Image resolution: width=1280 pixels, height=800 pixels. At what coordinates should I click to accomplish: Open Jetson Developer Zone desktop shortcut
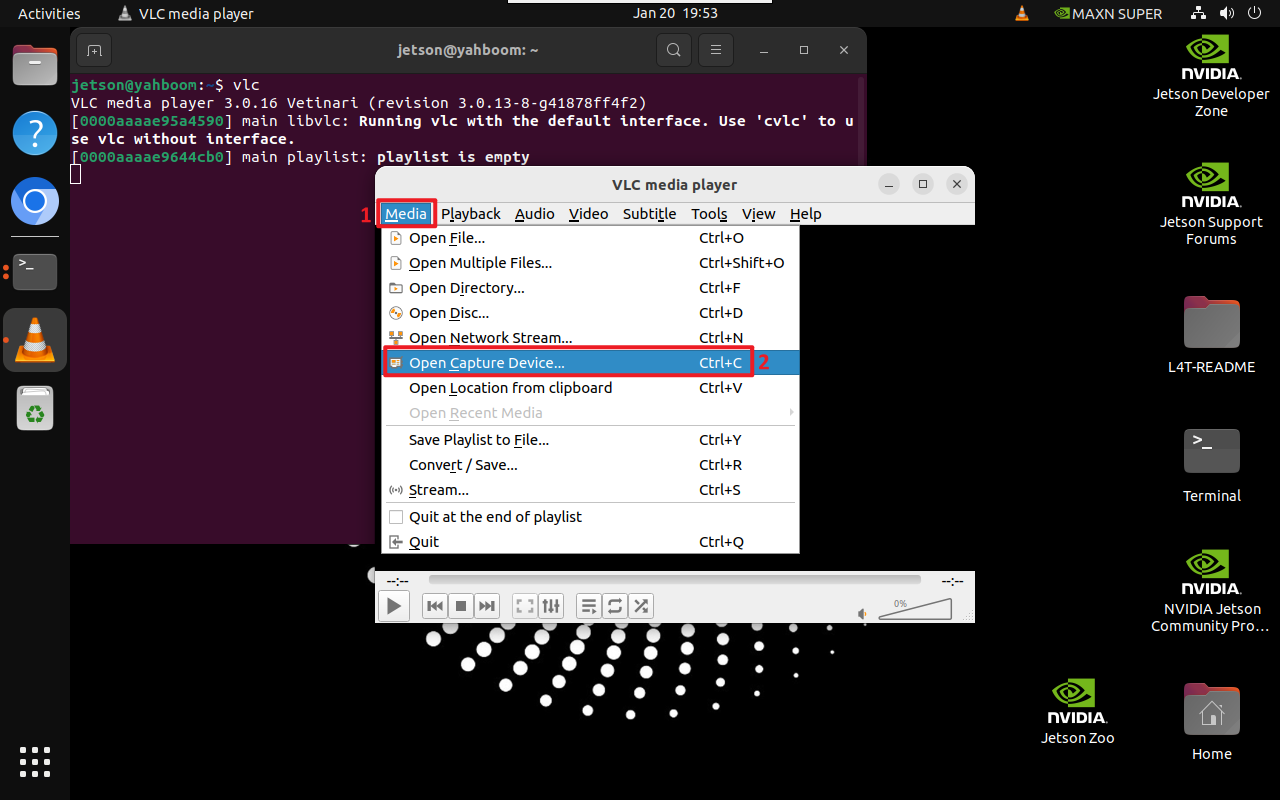[x=1211, y=77]
